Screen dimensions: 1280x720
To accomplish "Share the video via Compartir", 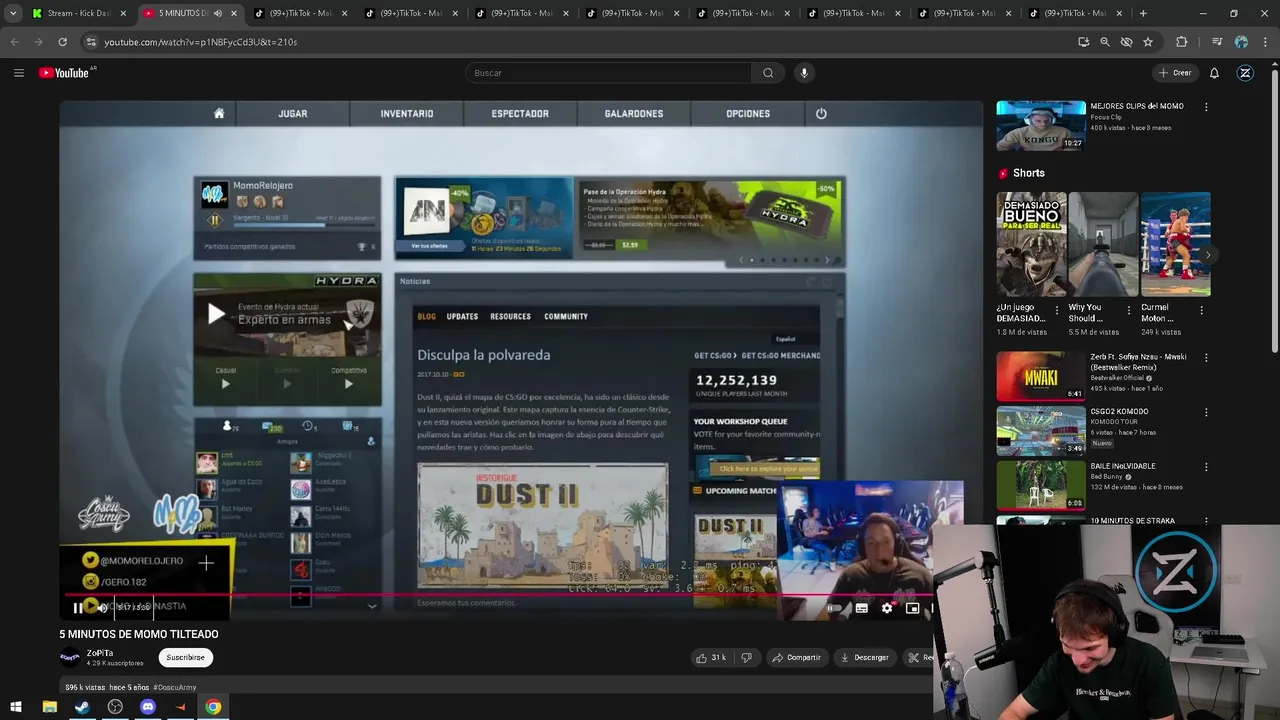I will [x=796, y=657].
